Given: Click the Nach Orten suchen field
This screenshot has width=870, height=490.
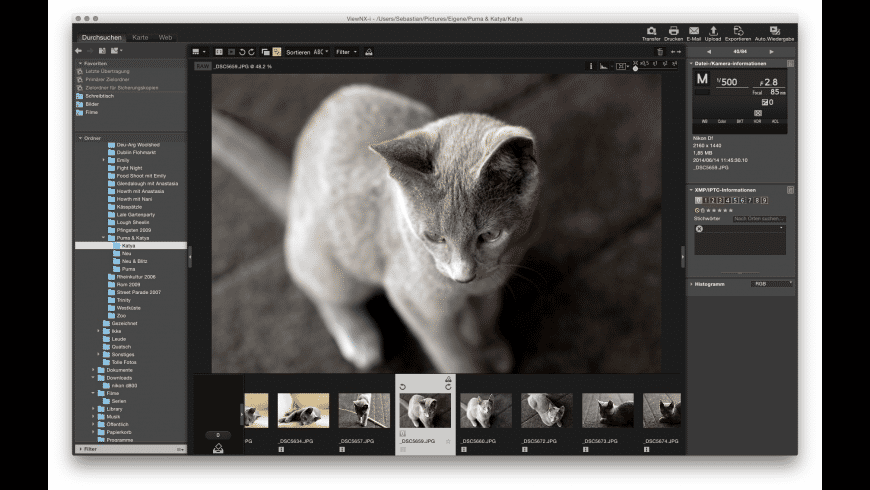Looking at the screenshot, I should [x=759, y=219].
